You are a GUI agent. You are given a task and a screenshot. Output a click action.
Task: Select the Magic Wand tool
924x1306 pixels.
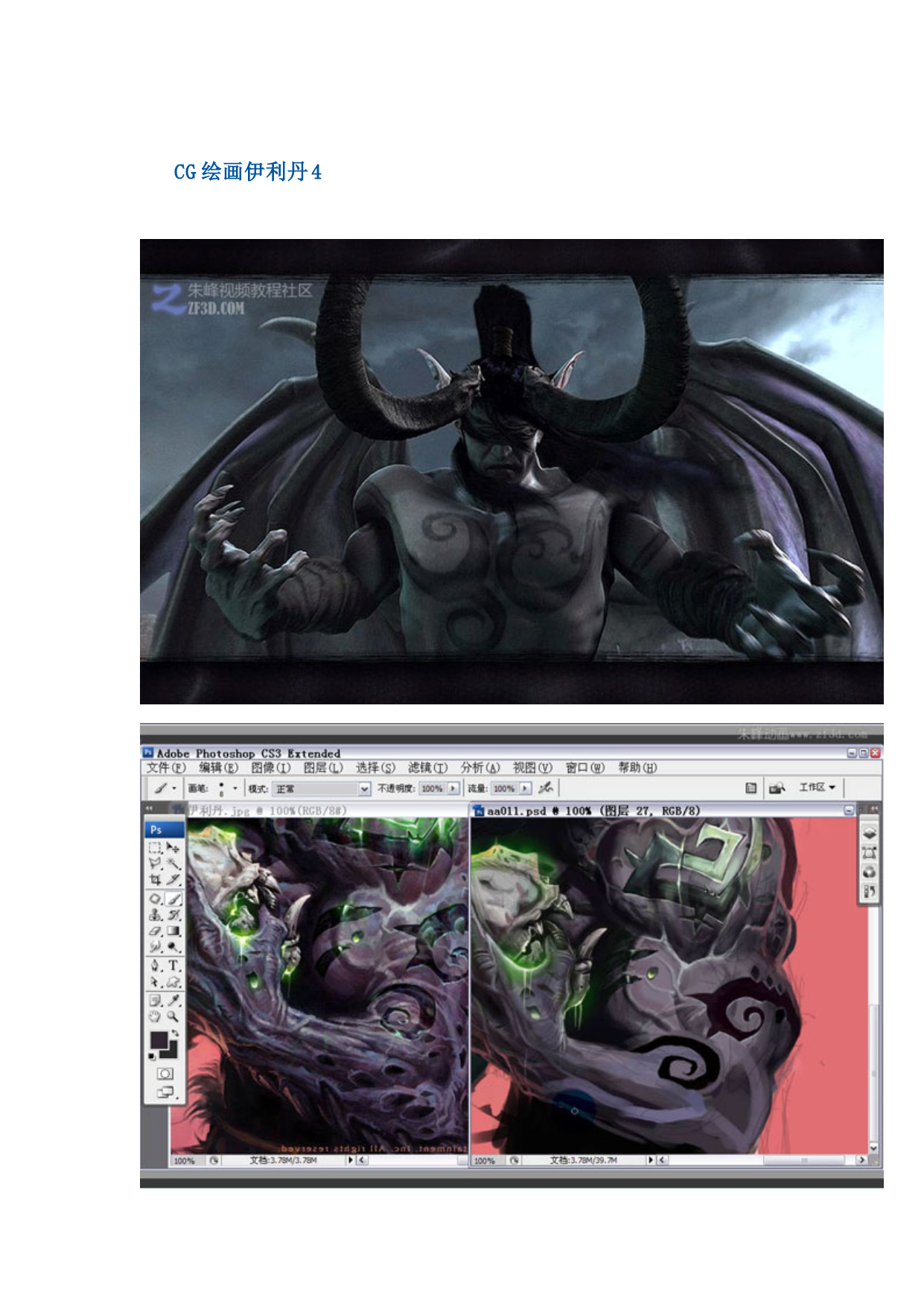(x=173, y=864)
